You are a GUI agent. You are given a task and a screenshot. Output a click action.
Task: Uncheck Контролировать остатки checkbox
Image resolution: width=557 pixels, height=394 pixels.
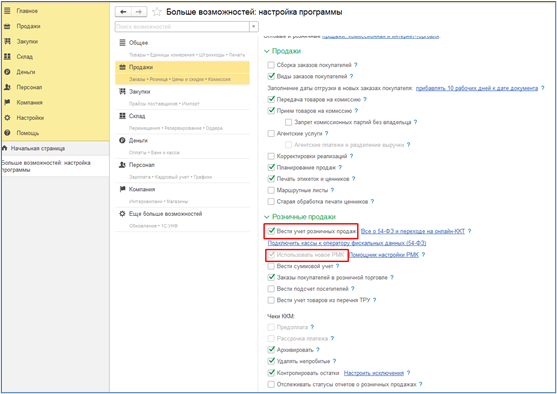coord(271,373)
